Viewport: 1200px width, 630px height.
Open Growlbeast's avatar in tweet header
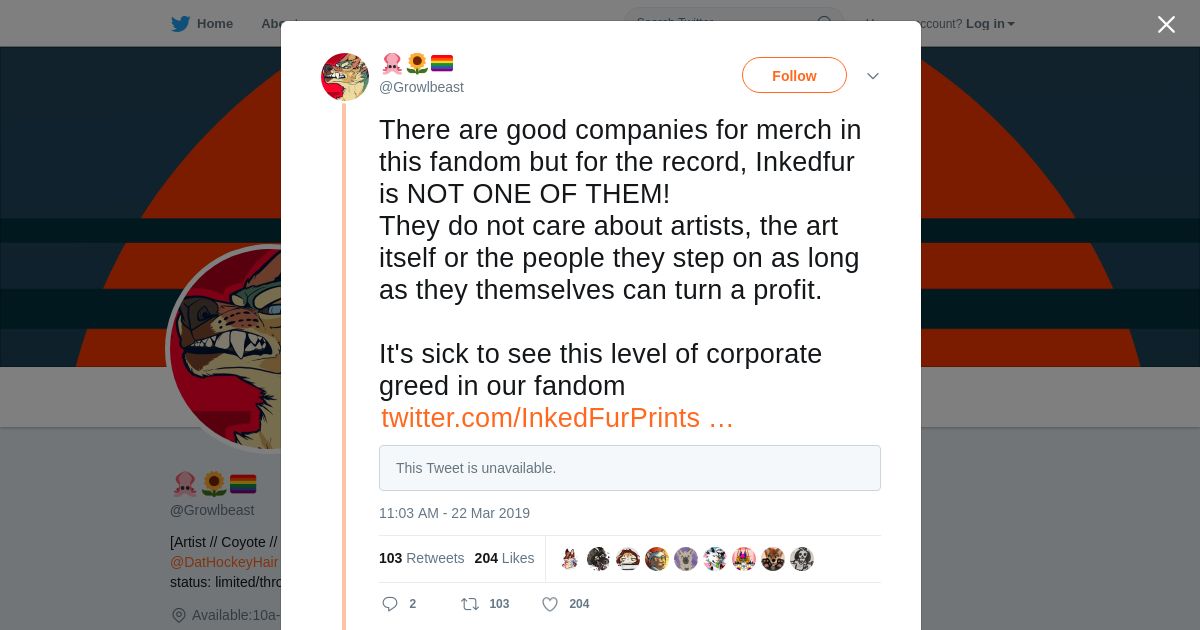(x=345, y=77)
